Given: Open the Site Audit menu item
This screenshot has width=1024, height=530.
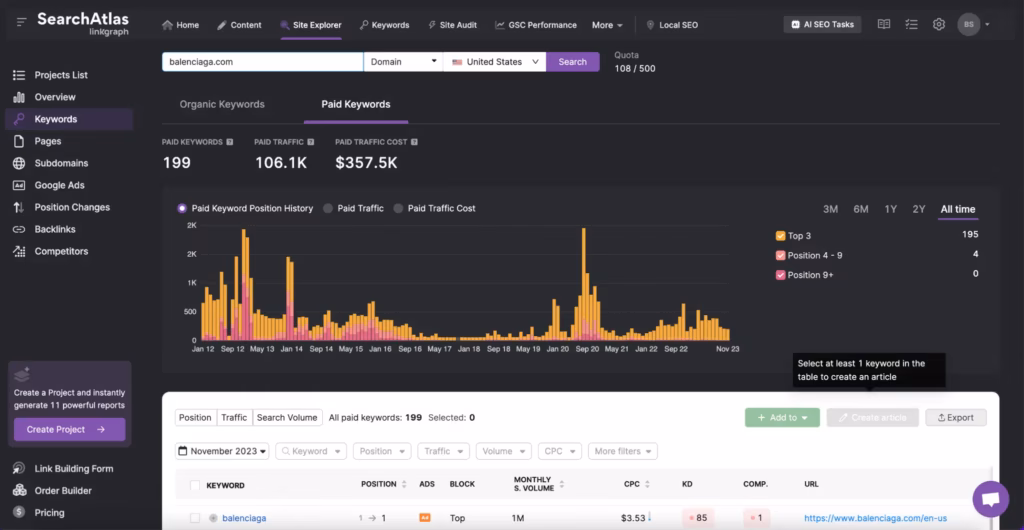Looking at the screenshot, I should (459, 25).
